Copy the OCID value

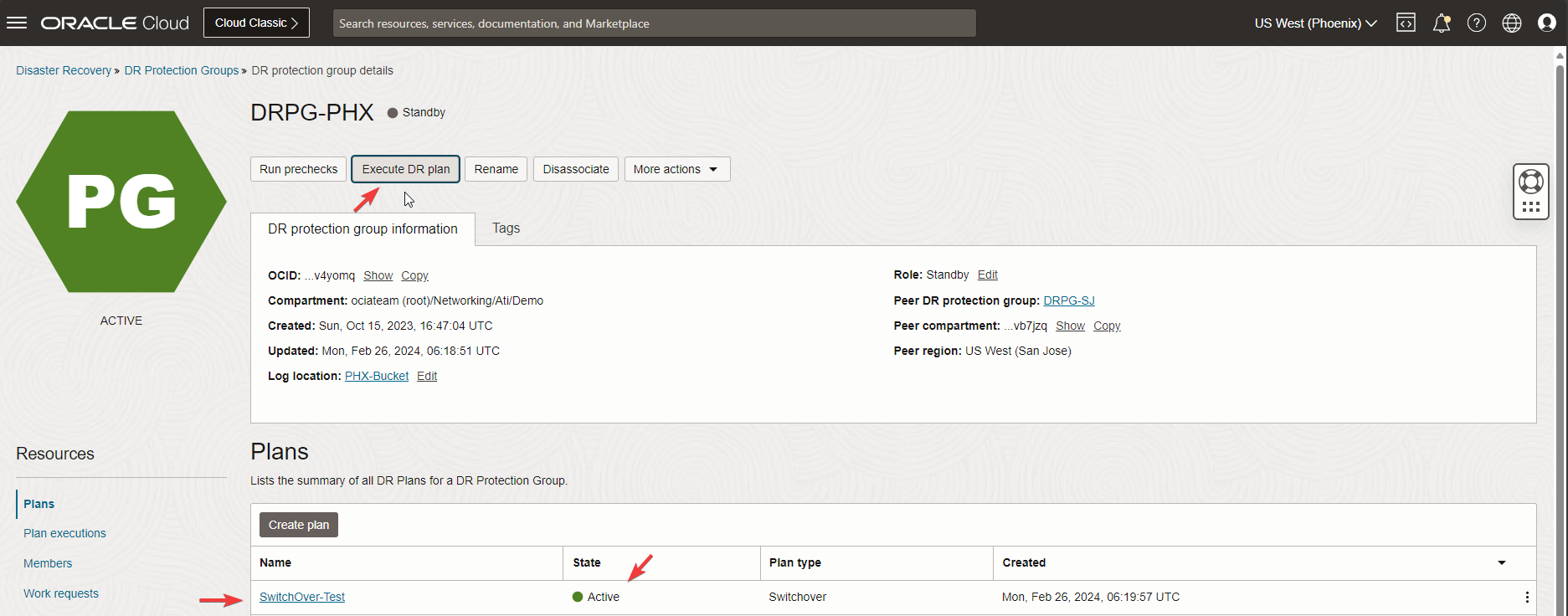coord(414,275)
